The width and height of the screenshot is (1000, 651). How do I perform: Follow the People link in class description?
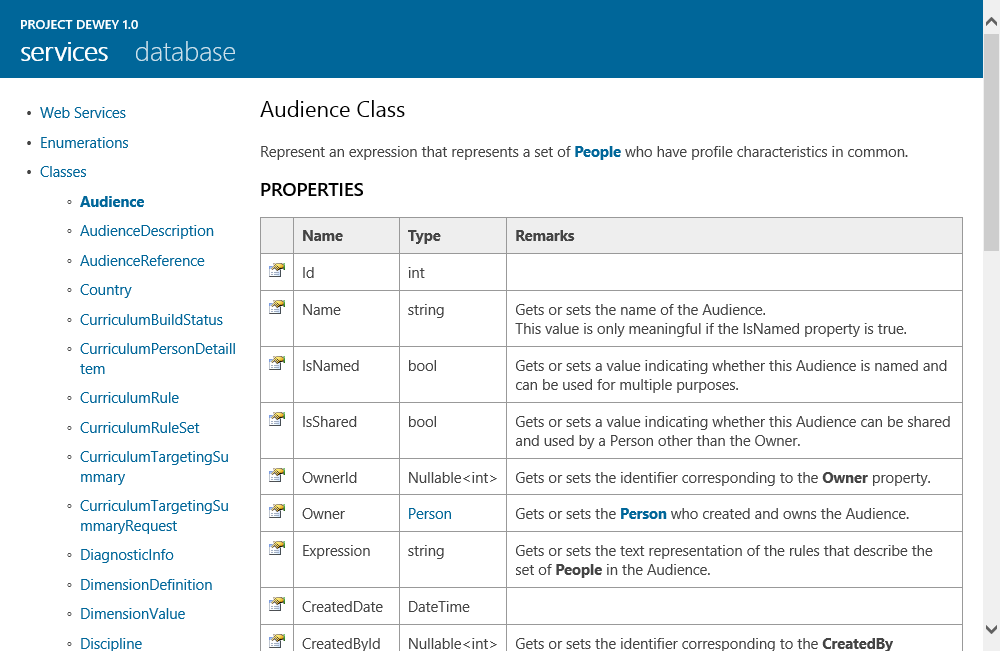pos(597,152)
